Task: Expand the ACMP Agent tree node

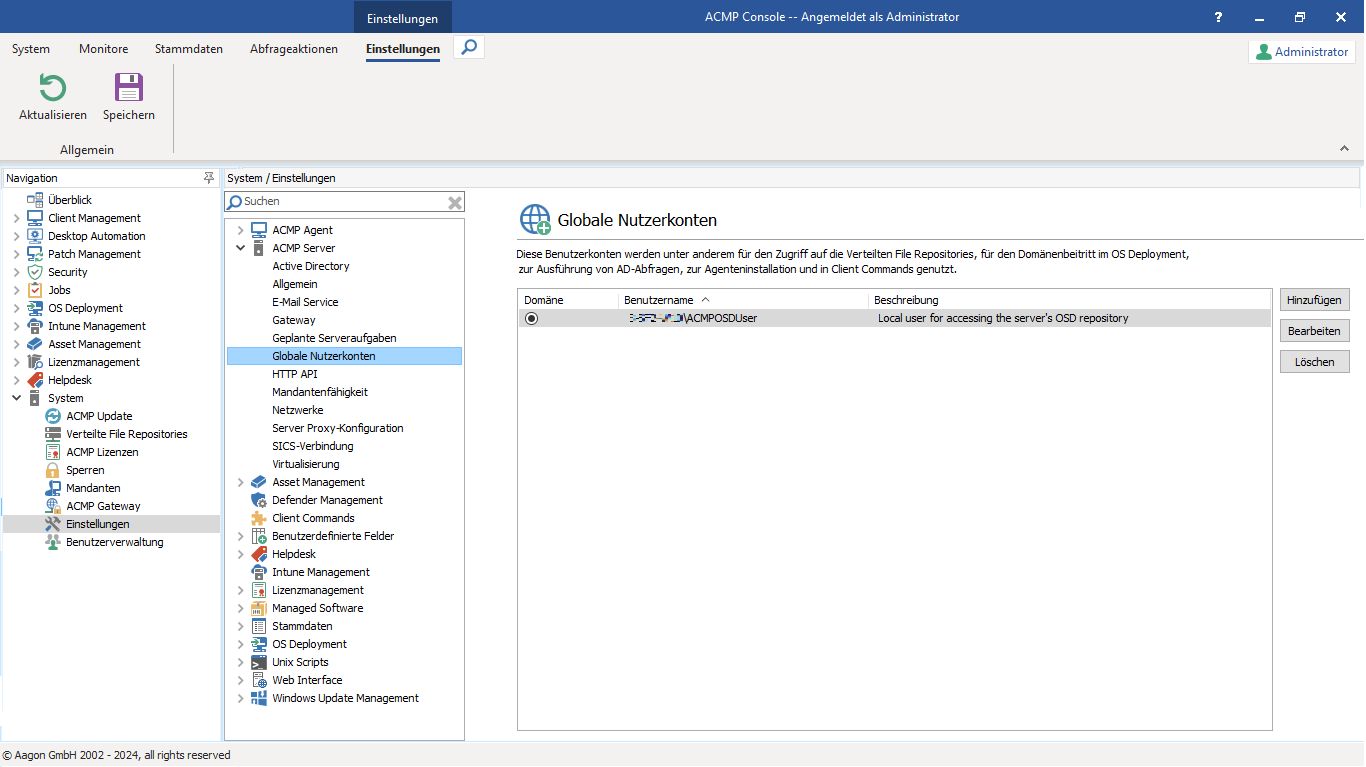Action: point(239,229)
